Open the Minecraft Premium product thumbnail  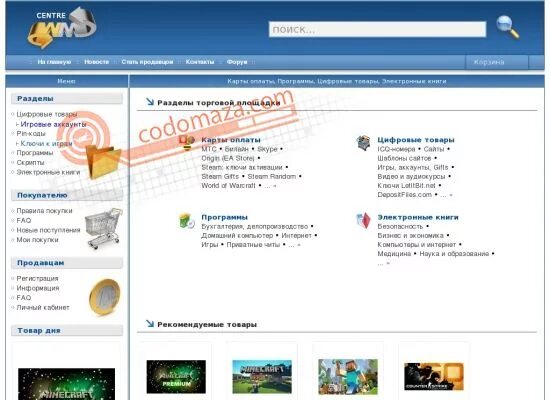(x=176, y=376)
